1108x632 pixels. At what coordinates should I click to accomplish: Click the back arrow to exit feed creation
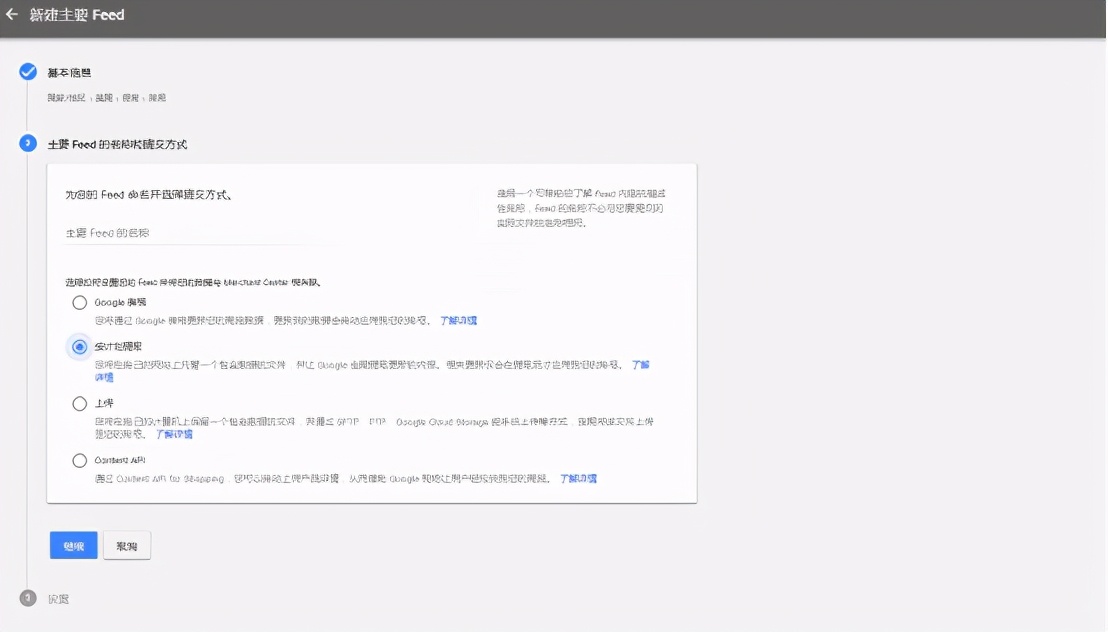[x=15, y=15]
